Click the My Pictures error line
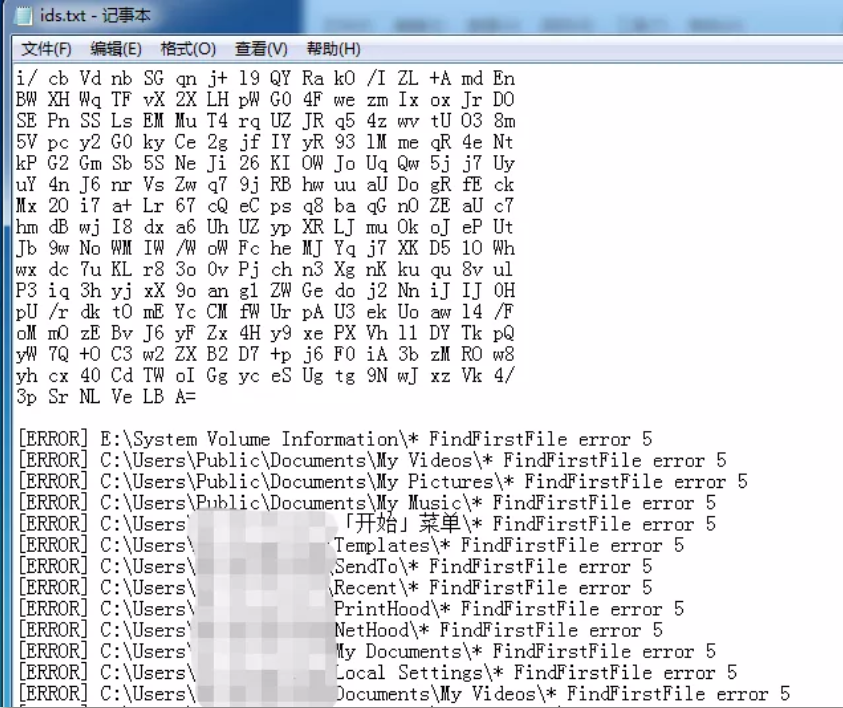The height and width of the screenshot is (708, 843). pos(383,481)
